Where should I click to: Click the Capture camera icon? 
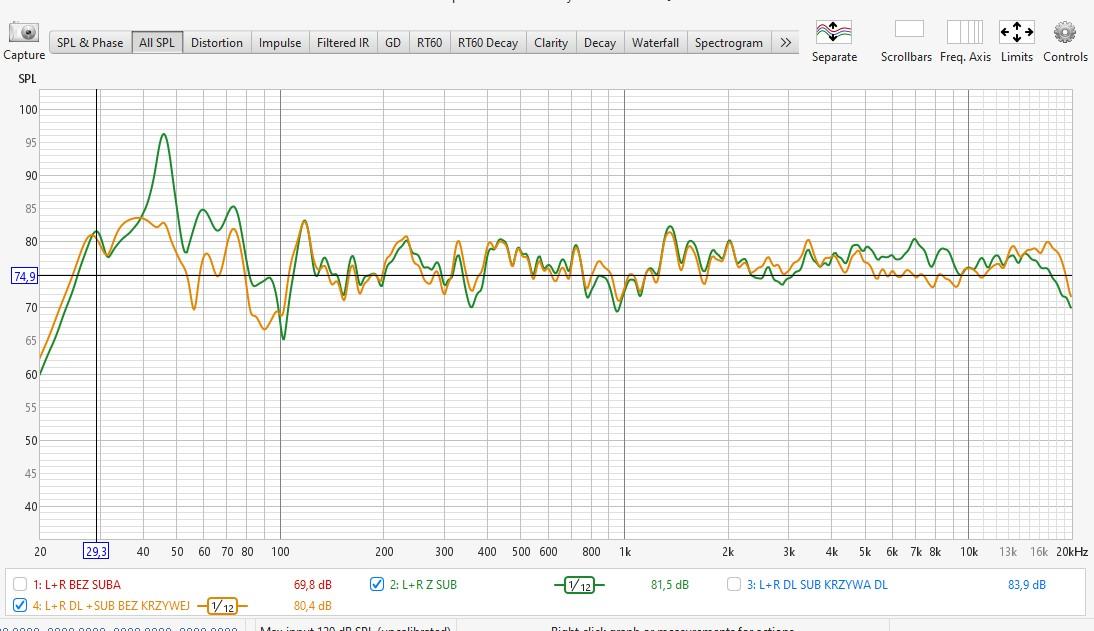pos(24,34)
